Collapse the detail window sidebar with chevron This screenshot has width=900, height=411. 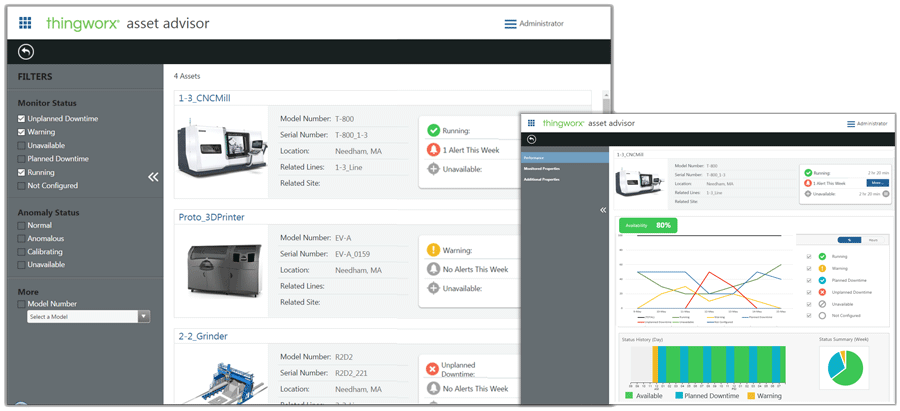click(603, 210)
